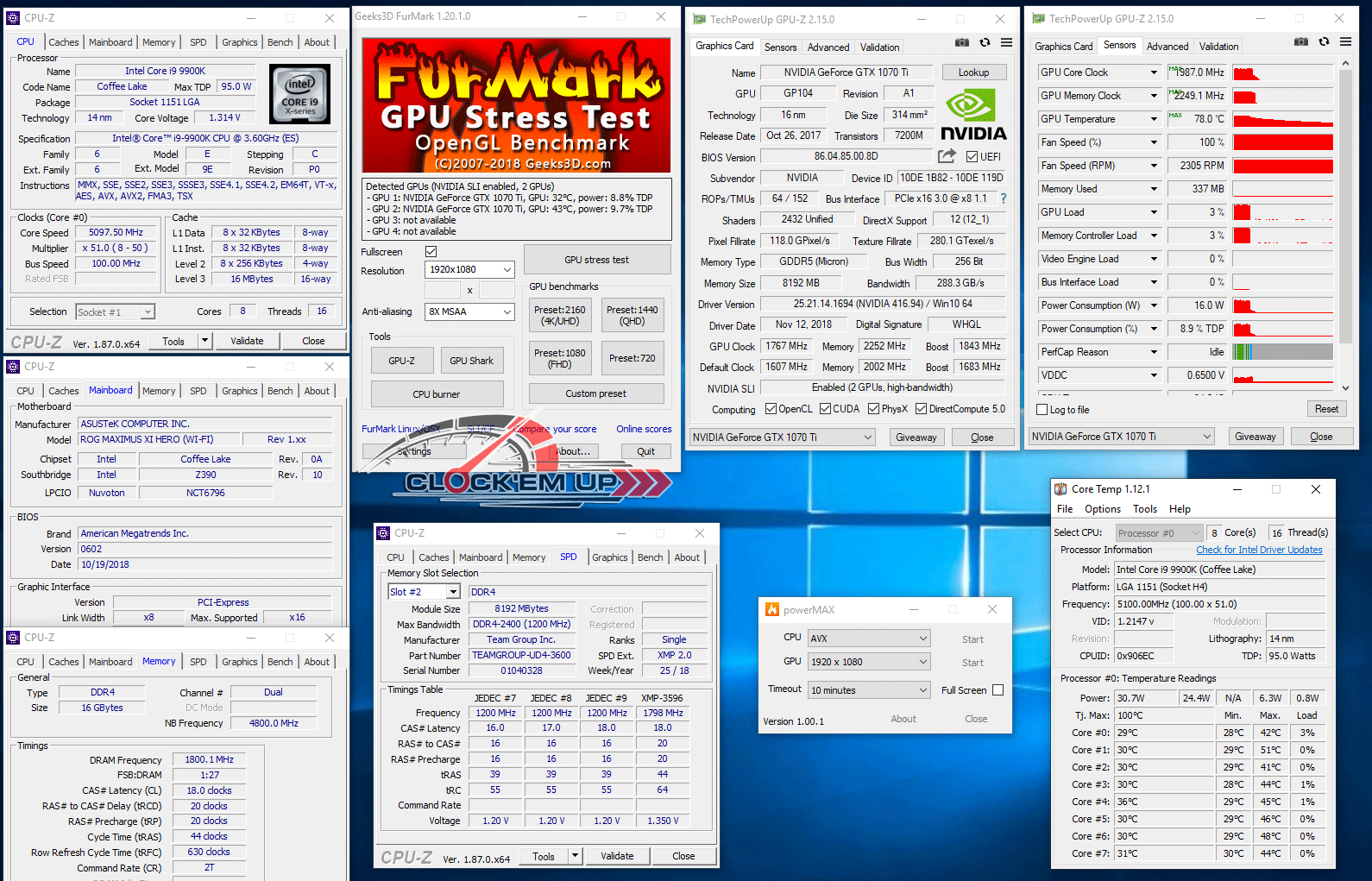Click the refresh icon in GPU-Z Sensors window
This screenshot has height=881, width=1372.
coord(1324,42)
